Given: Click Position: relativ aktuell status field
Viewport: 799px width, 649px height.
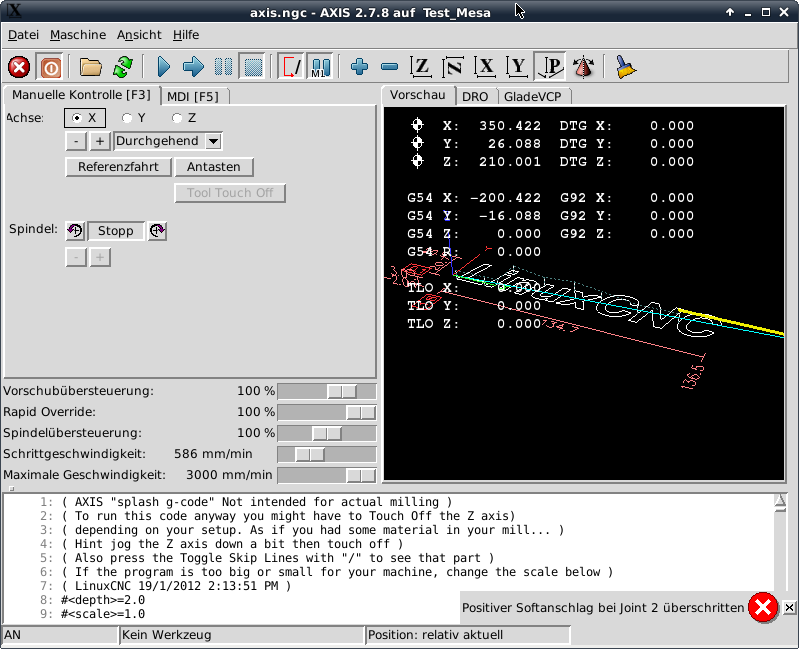Looking at the screenshot, I should point(468,635).
